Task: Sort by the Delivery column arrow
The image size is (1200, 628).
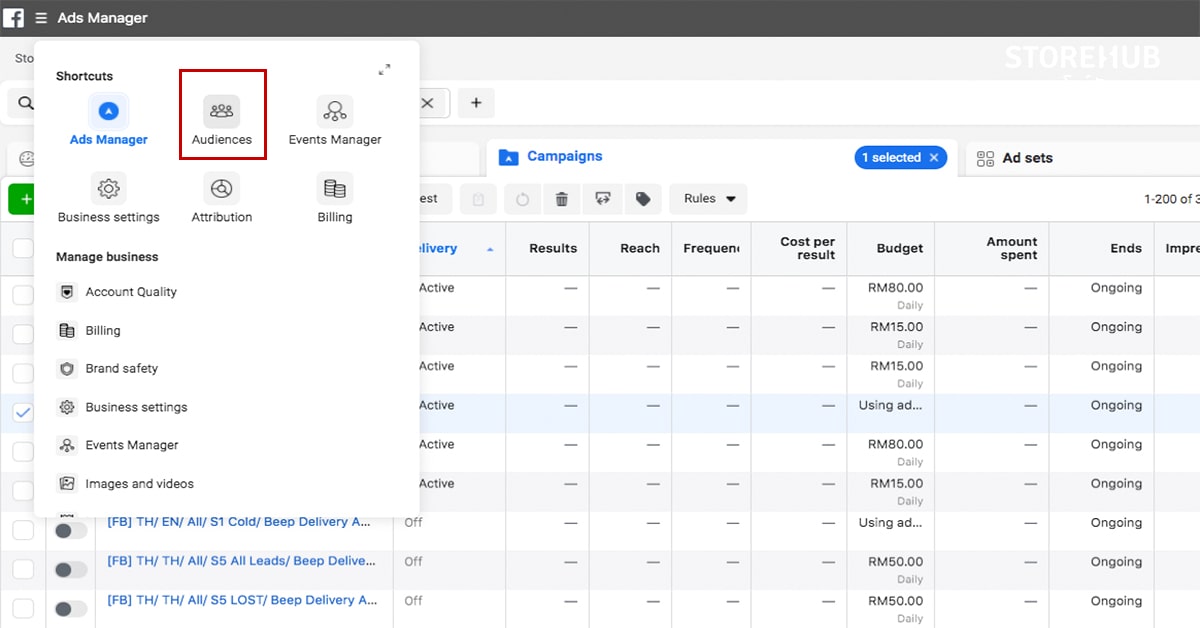Action: [x=490, y=249]
